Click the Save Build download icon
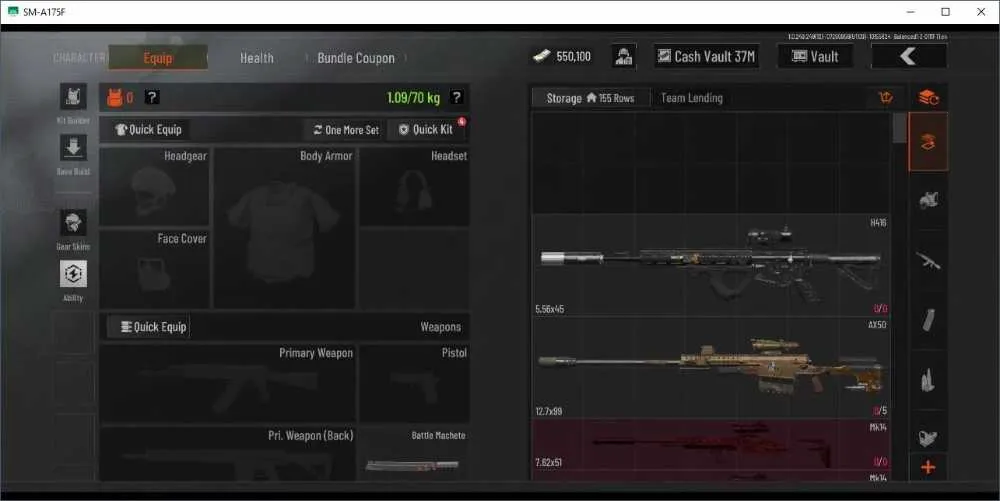The height and width of the screenshot is (501, 1000). point(73,148)
